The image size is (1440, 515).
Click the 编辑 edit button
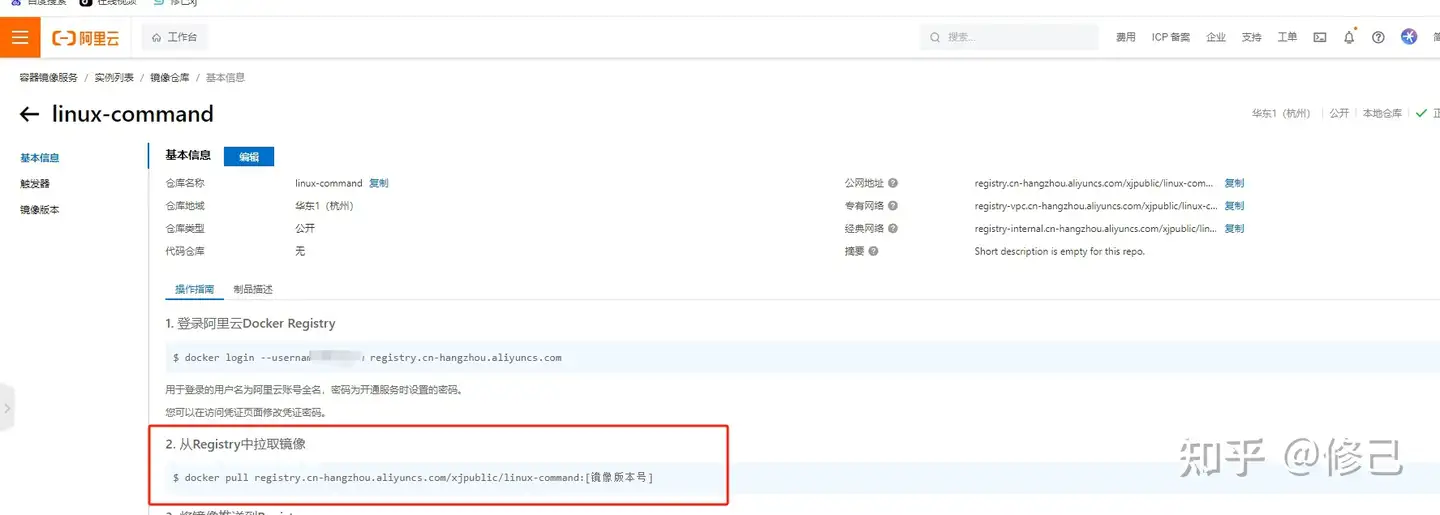[249, 157]
